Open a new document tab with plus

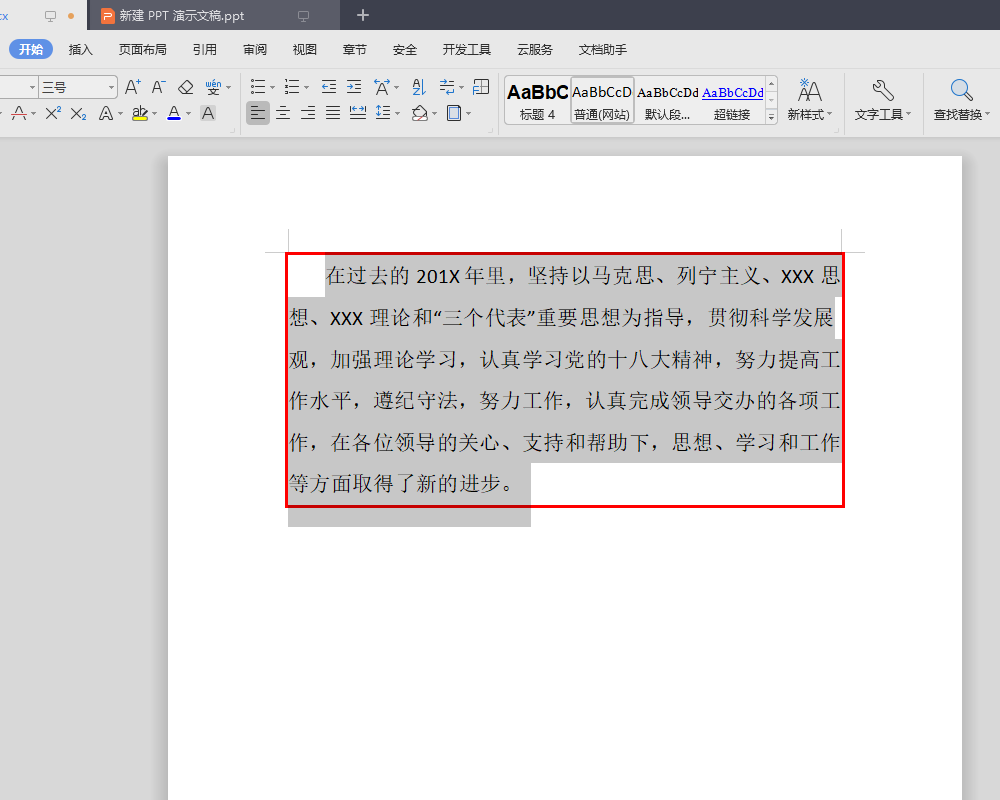363,15
